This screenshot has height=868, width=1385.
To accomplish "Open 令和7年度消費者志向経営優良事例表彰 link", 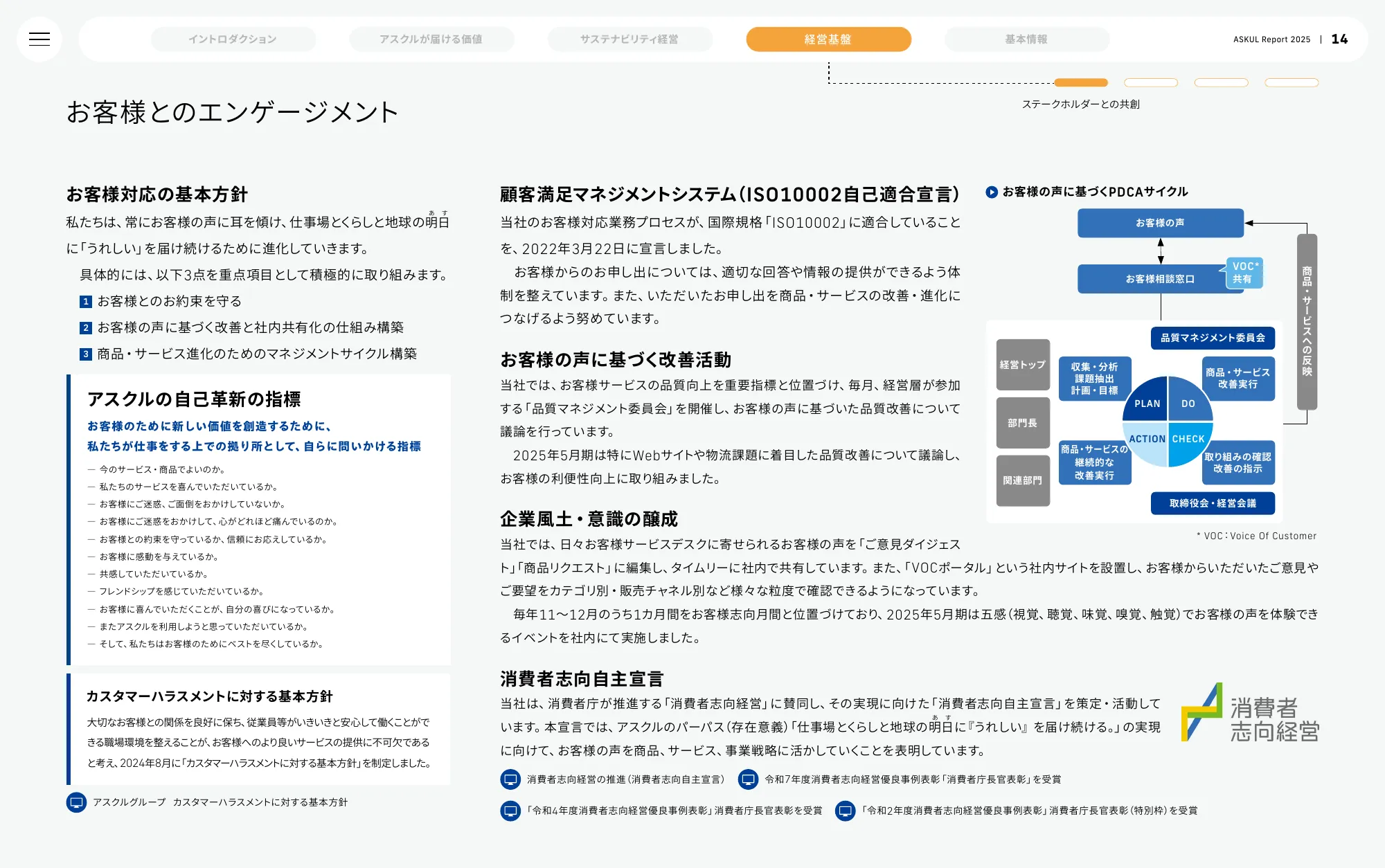I will tap(913, 779).
